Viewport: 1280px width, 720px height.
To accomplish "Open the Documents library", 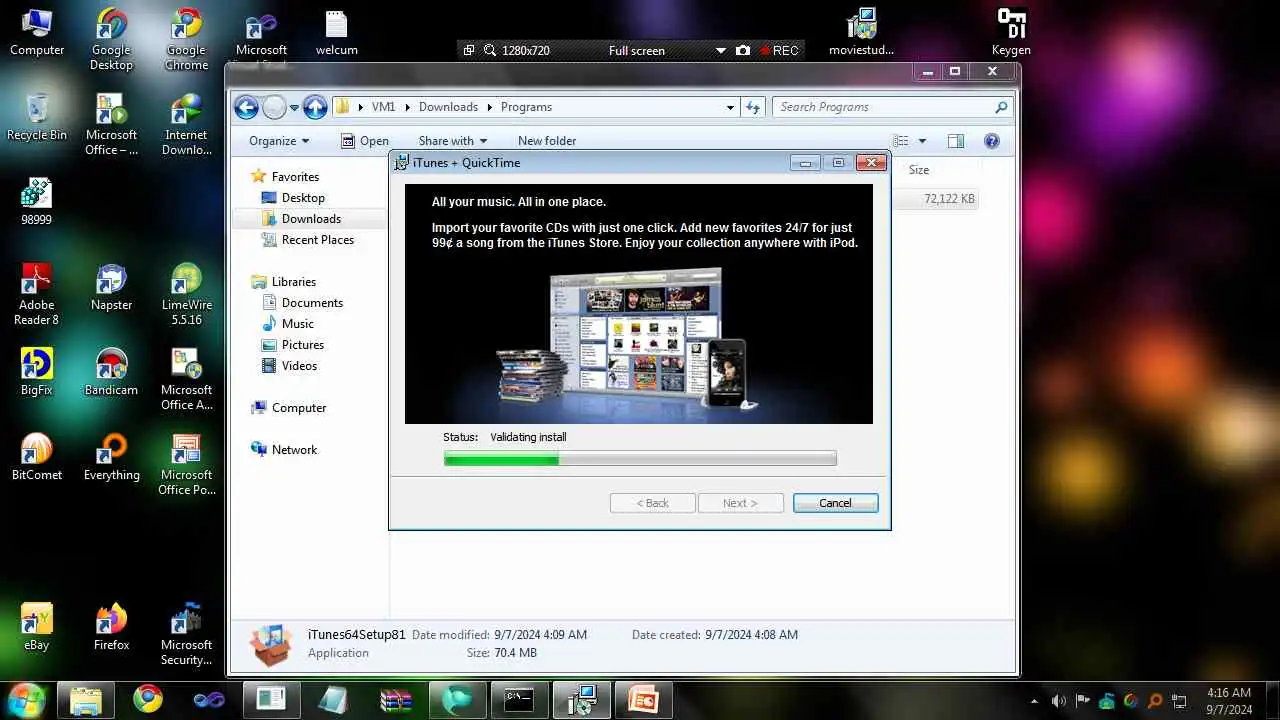I will (x=302, y=303).
